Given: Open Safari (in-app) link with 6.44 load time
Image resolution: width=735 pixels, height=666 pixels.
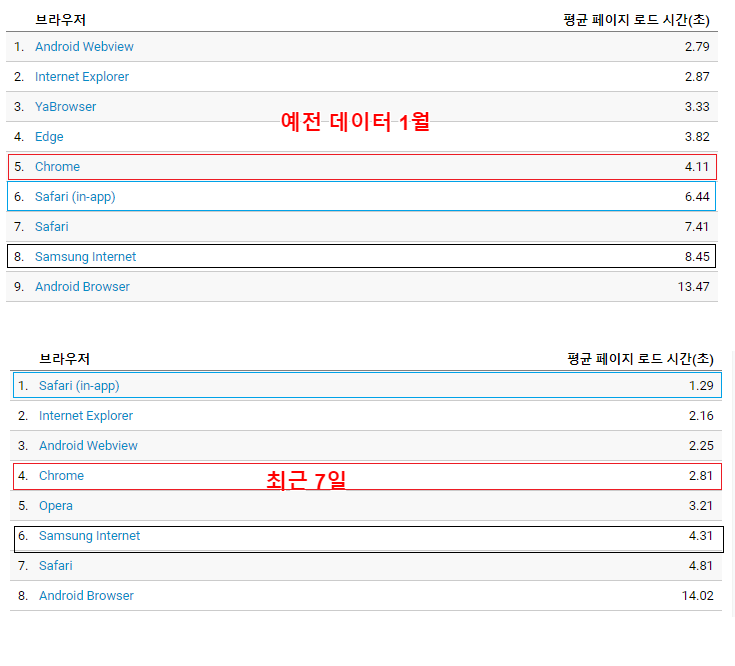Looking at the screenshot, I should [x=75, y=197].
